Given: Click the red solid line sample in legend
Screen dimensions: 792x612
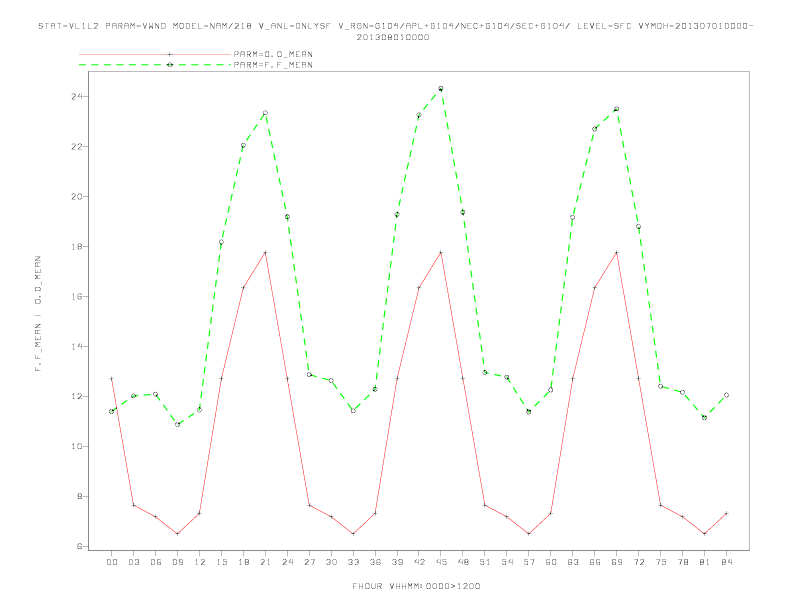Looking at the screenshot, I should pos(155,54).
